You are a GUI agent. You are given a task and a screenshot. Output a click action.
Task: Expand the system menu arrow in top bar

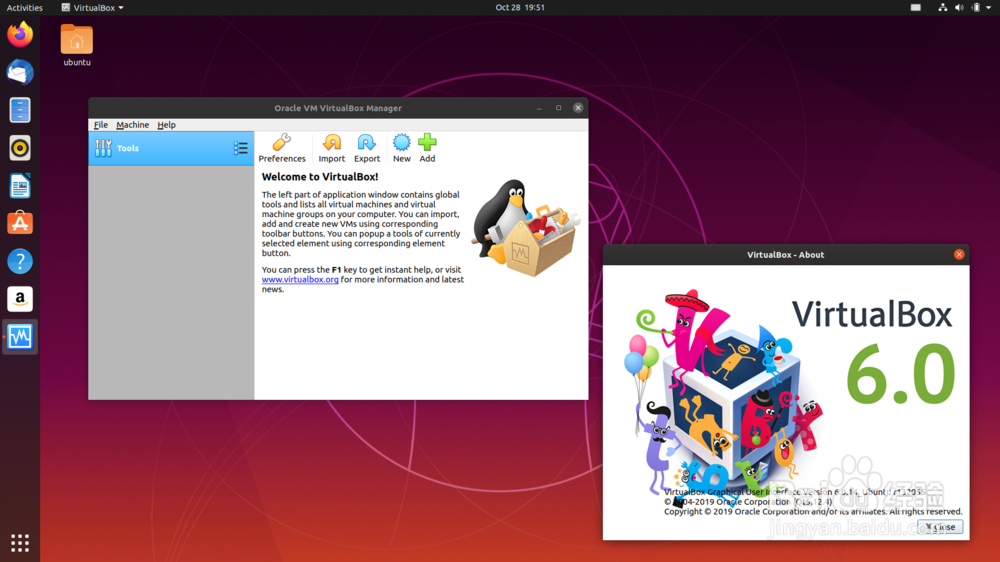(989, 8)
